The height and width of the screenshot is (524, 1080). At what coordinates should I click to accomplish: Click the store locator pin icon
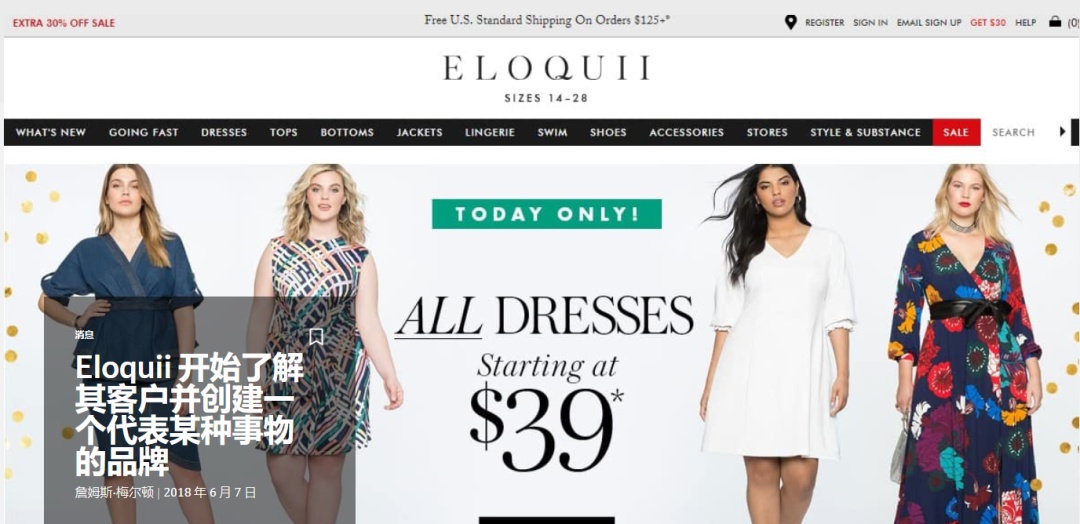(791, 22)
